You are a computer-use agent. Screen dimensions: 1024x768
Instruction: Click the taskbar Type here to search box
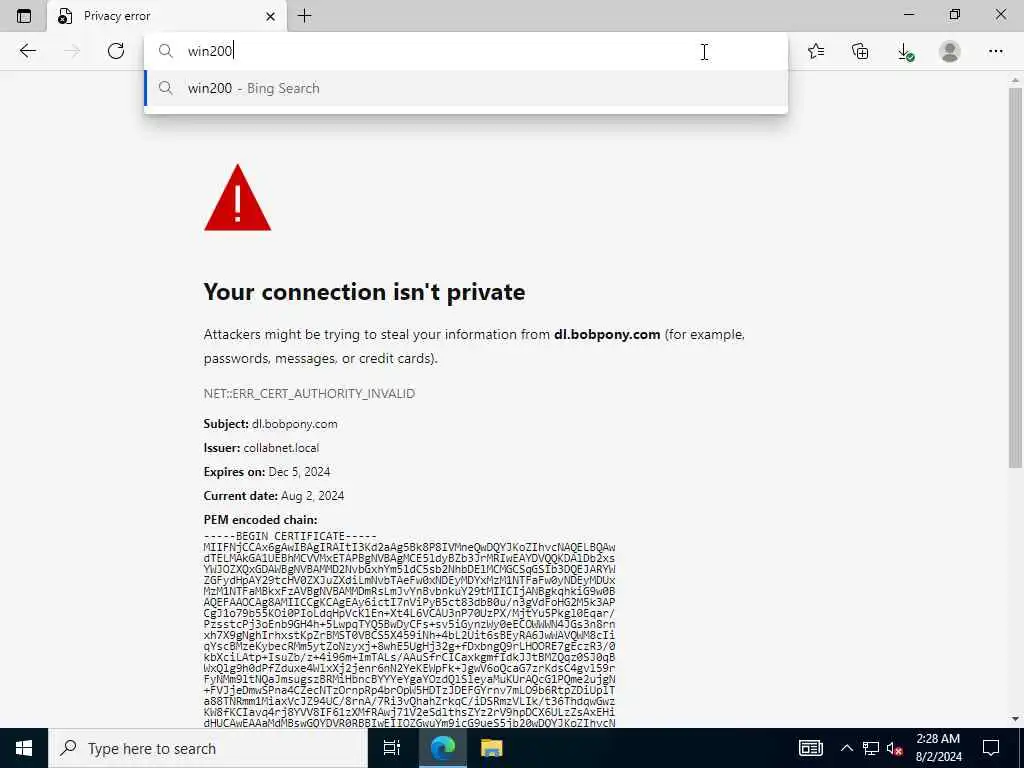tap(208, 748)
